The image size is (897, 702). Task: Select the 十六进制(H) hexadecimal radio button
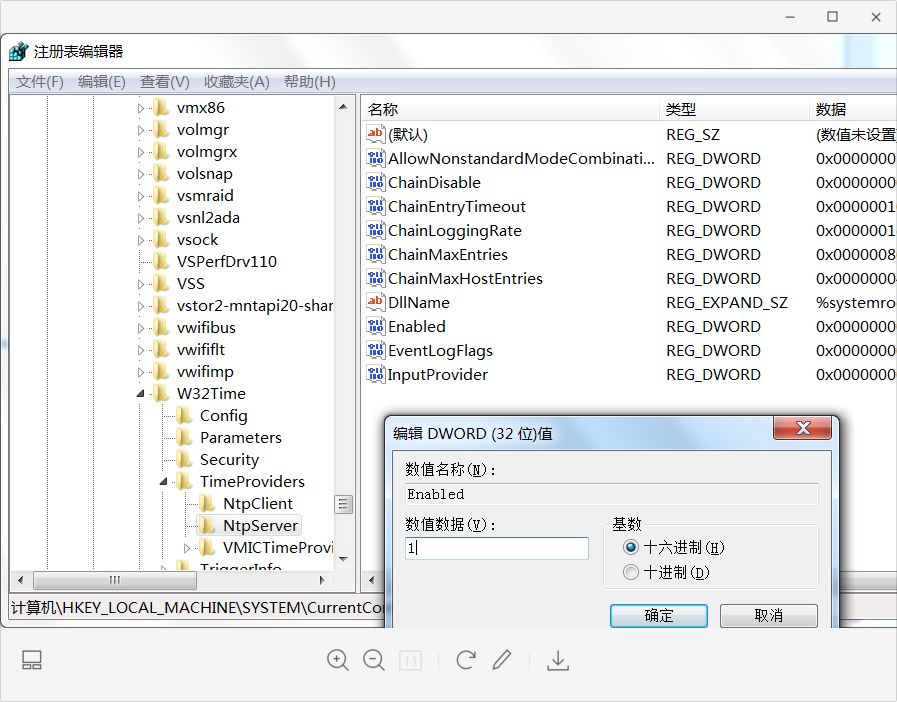click(630, 548)
